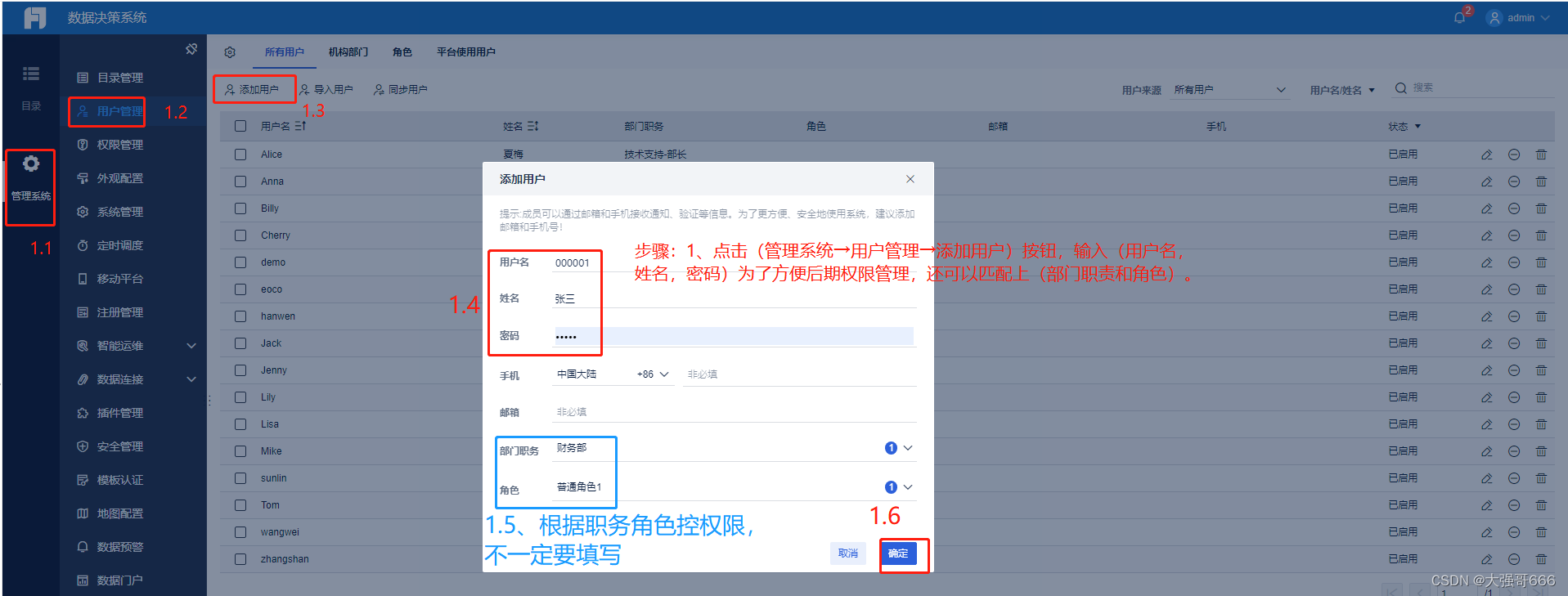Toggle the select-all users checkbox
Image resolution: width=1568 pixels, height=596 pixels.
coord(240,126)
